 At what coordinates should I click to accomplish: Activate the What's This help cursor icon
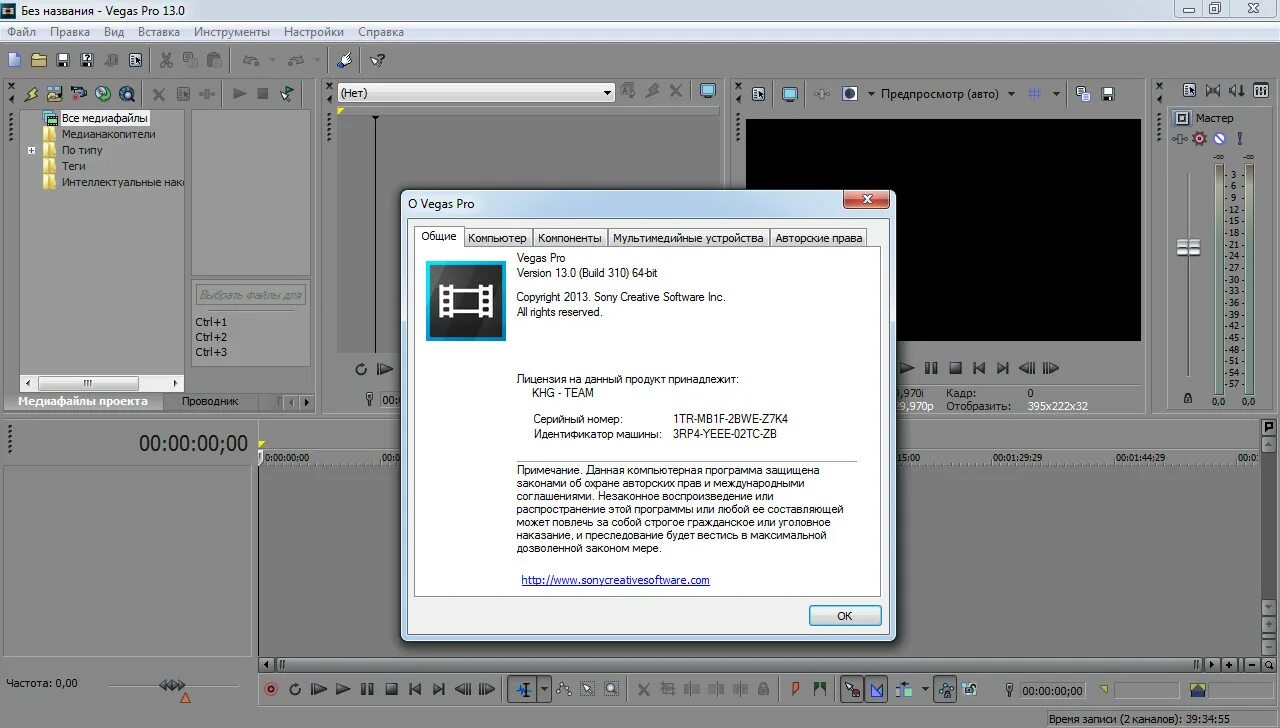[377, 60]
